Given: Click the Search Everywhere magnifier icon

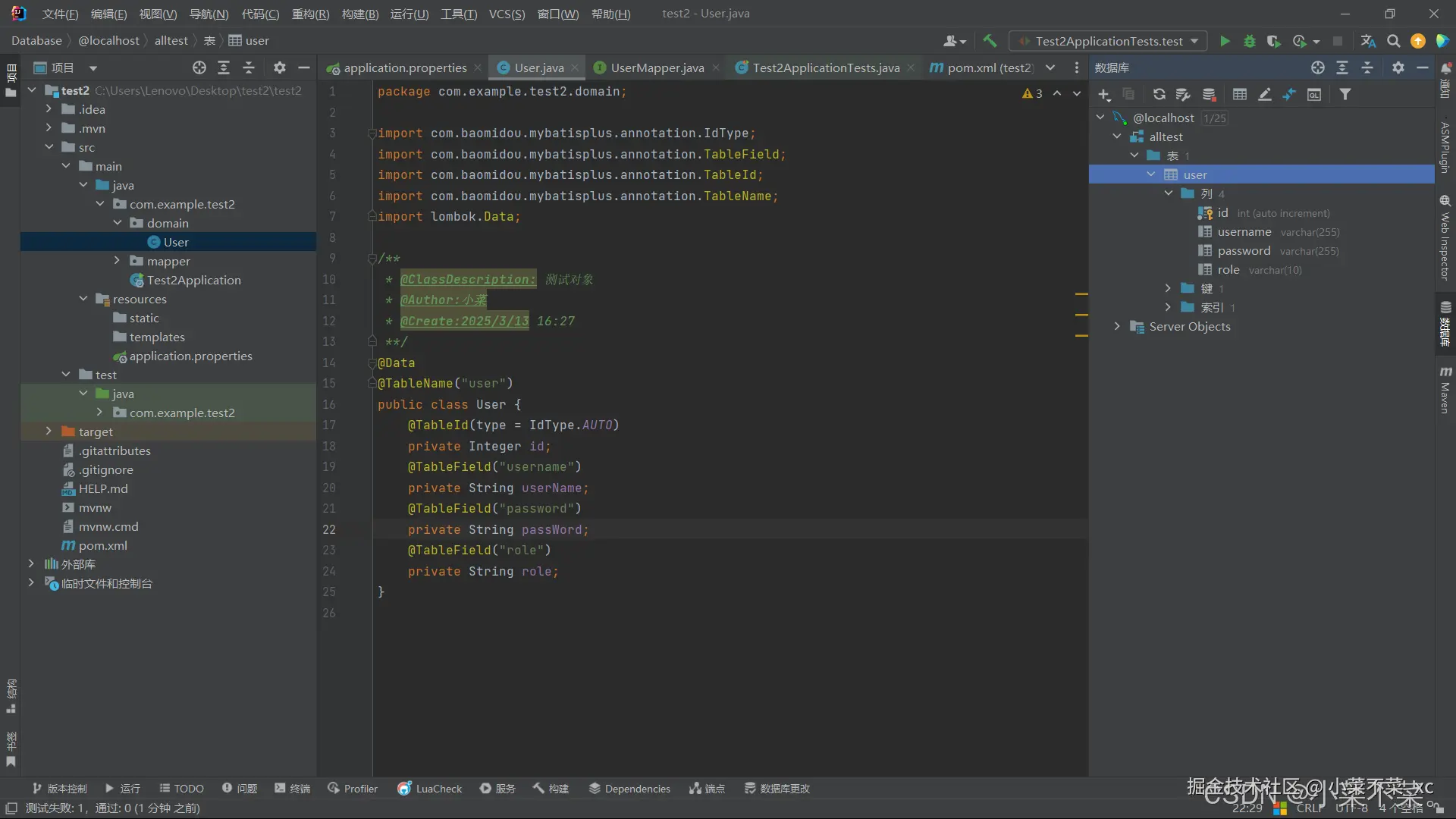Looking at the screenshot, I should tap(1393, 41).
